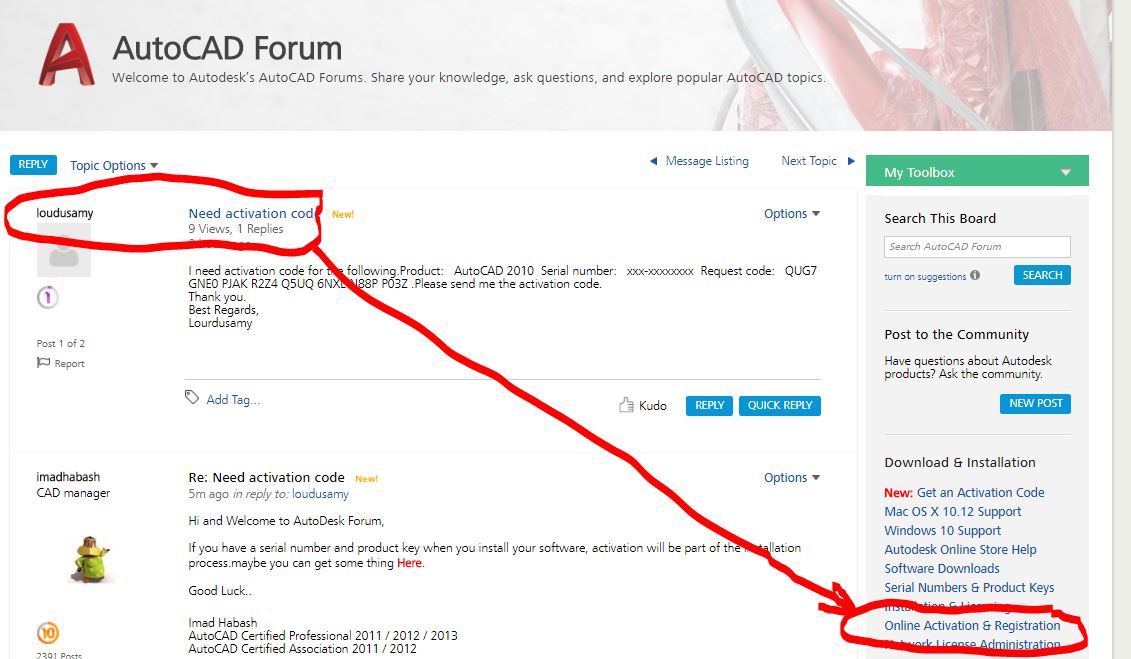Click the tag icon next to Add Tag
The width and height of the screenshot is (1131, 659).
pos(192,397)
